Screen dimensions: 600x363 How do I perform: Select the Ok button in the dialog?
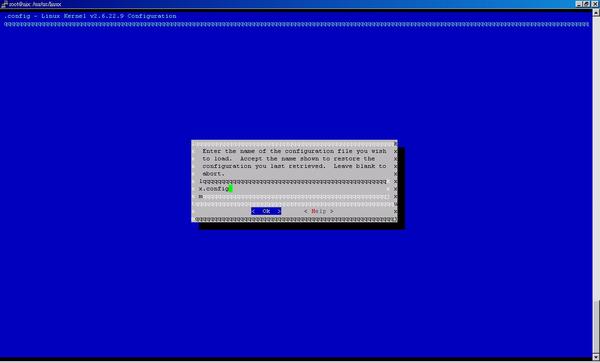tap(266, 211)
